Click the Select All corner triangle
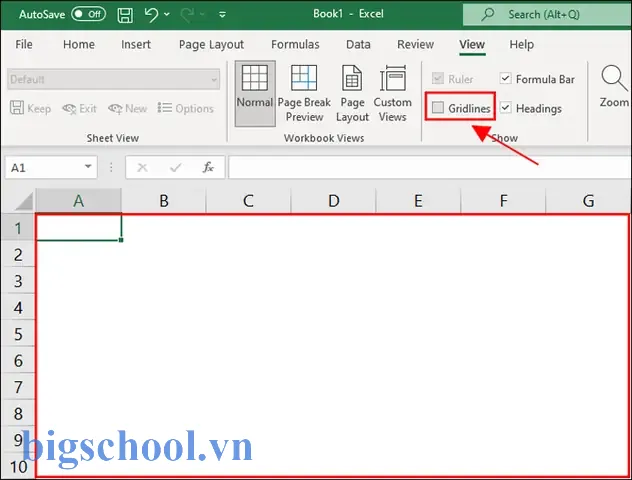This screenshot has width=632, height=480. [x=23, y=201]
